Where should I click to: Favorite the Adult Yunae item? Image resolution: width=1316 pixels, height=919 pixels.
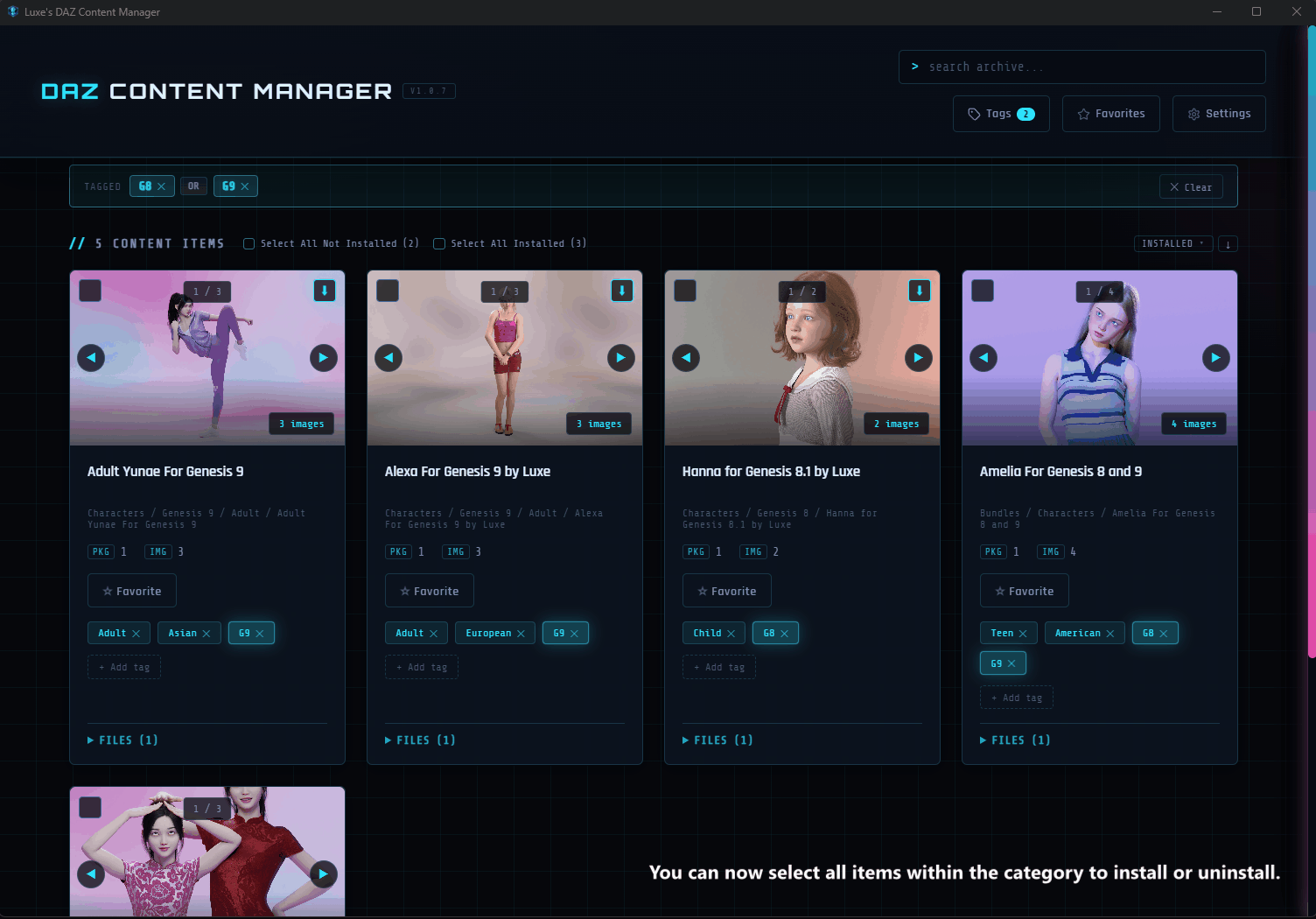(x=132, y=591)
